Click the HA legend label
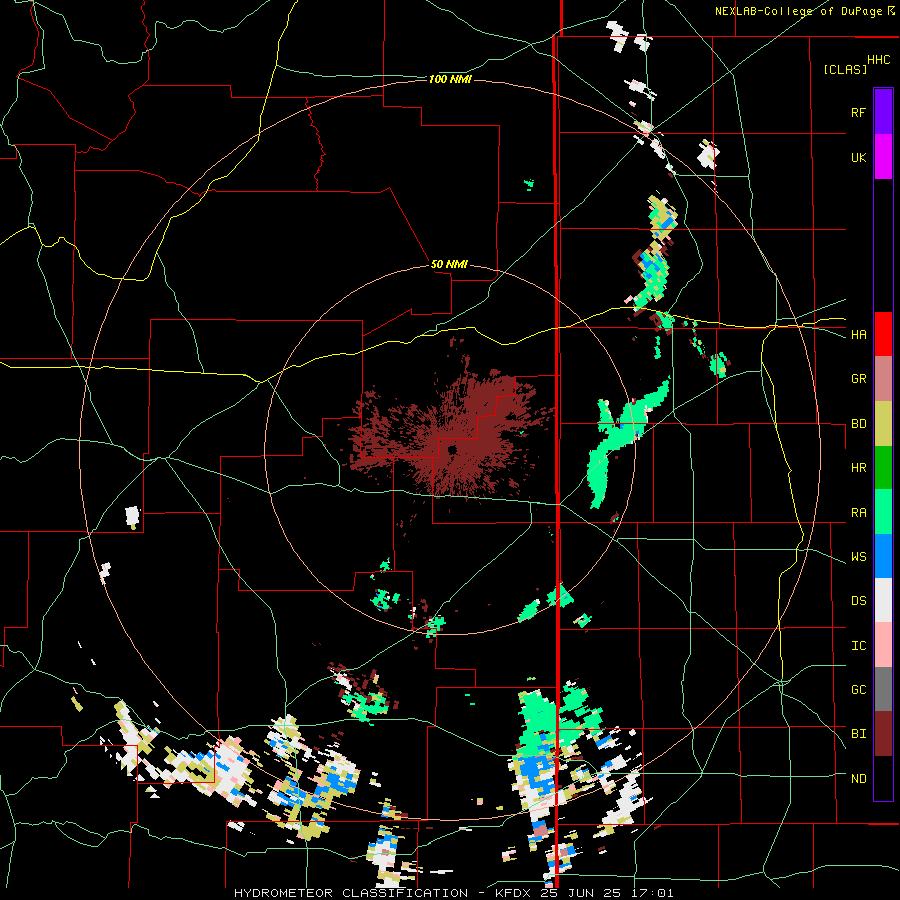 (858, 335)
